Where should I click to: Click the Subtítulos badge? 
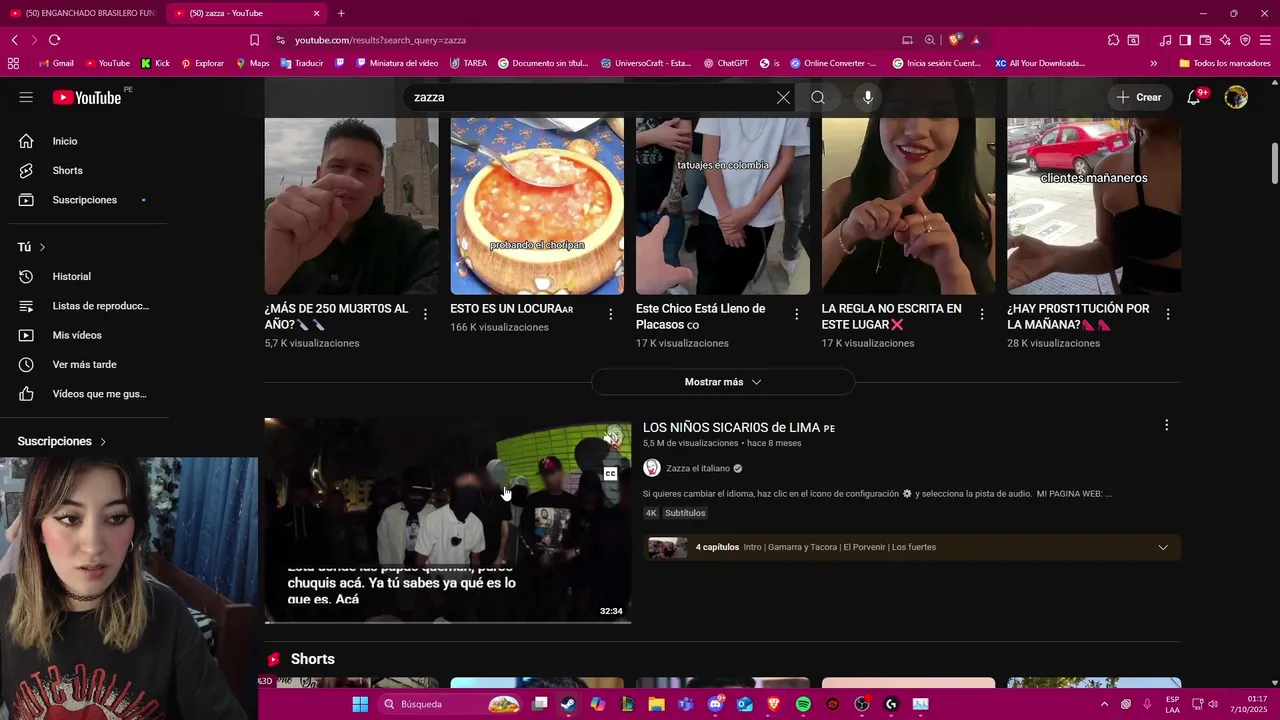pyautogui.click(x=685, y=513)
